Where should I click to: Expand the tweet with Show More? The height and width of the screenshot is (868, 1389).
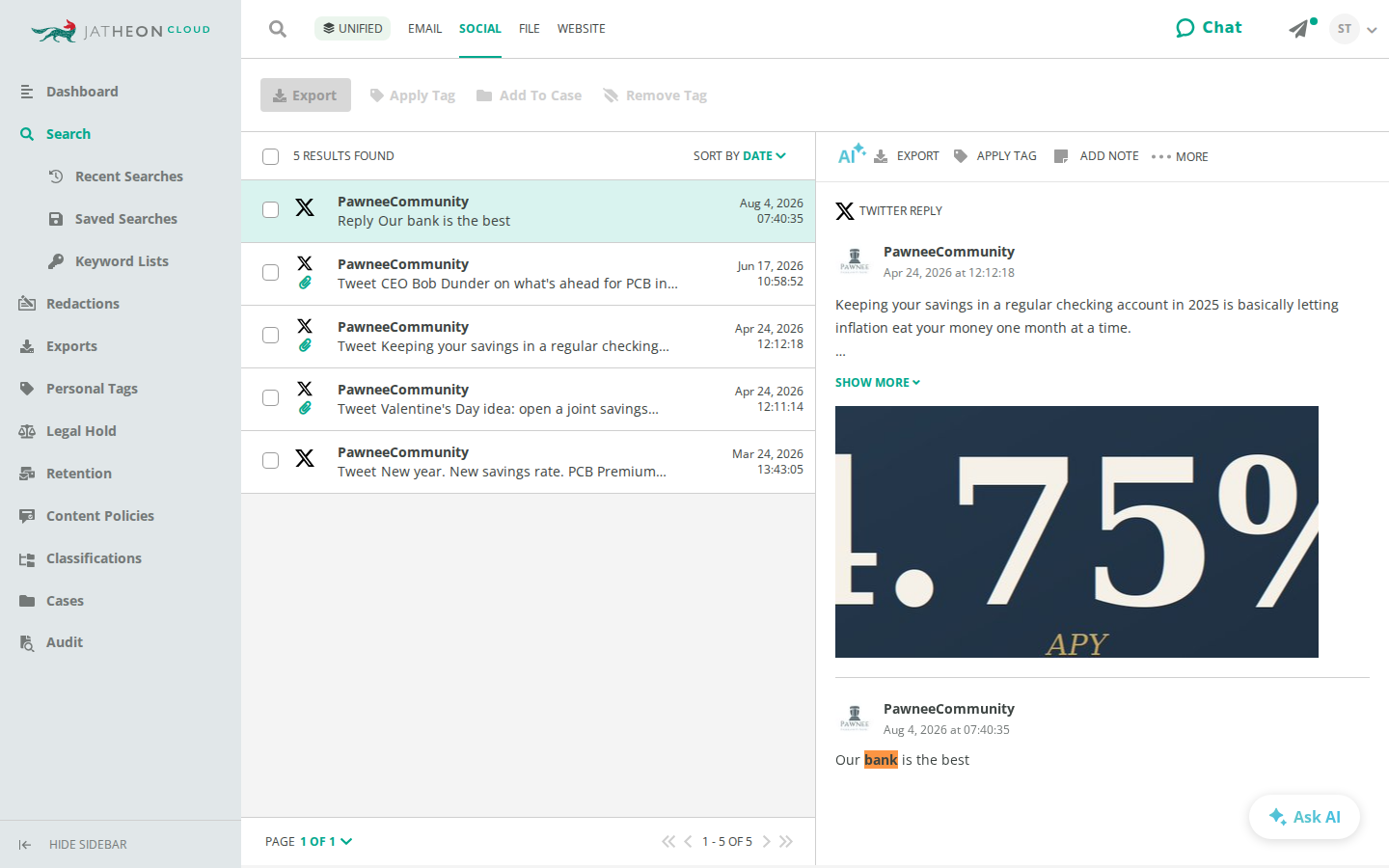tap(878, 383)
